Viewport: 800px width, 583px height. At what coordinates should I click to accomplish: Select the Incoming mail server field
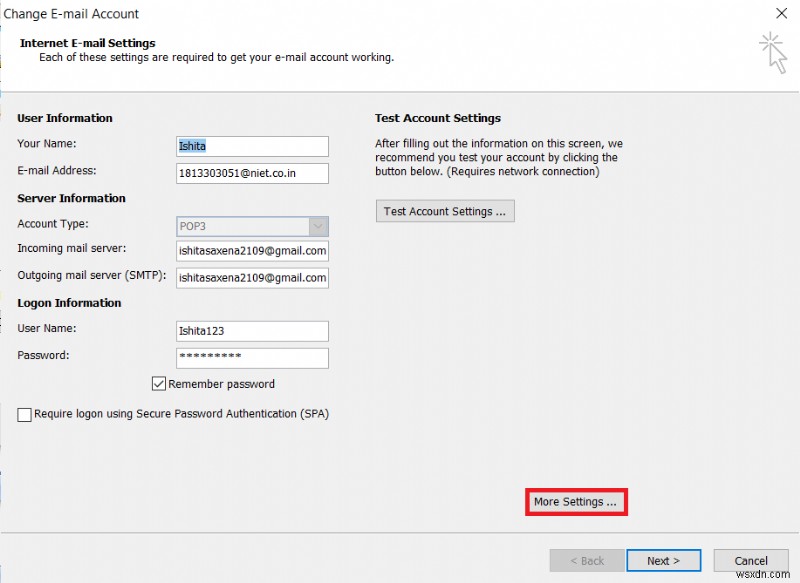(x=251, y=250)
